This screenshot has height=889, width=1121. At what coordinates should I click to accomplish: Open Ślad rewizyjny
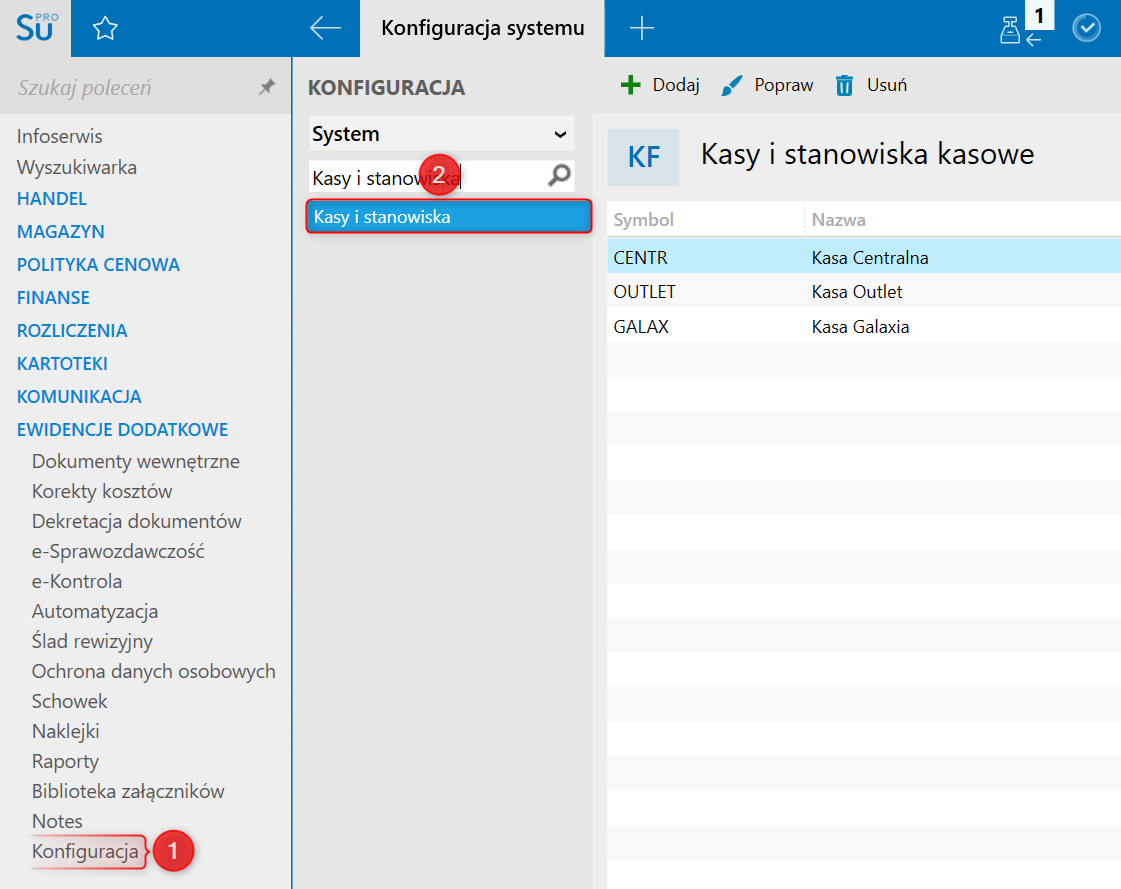92,642
